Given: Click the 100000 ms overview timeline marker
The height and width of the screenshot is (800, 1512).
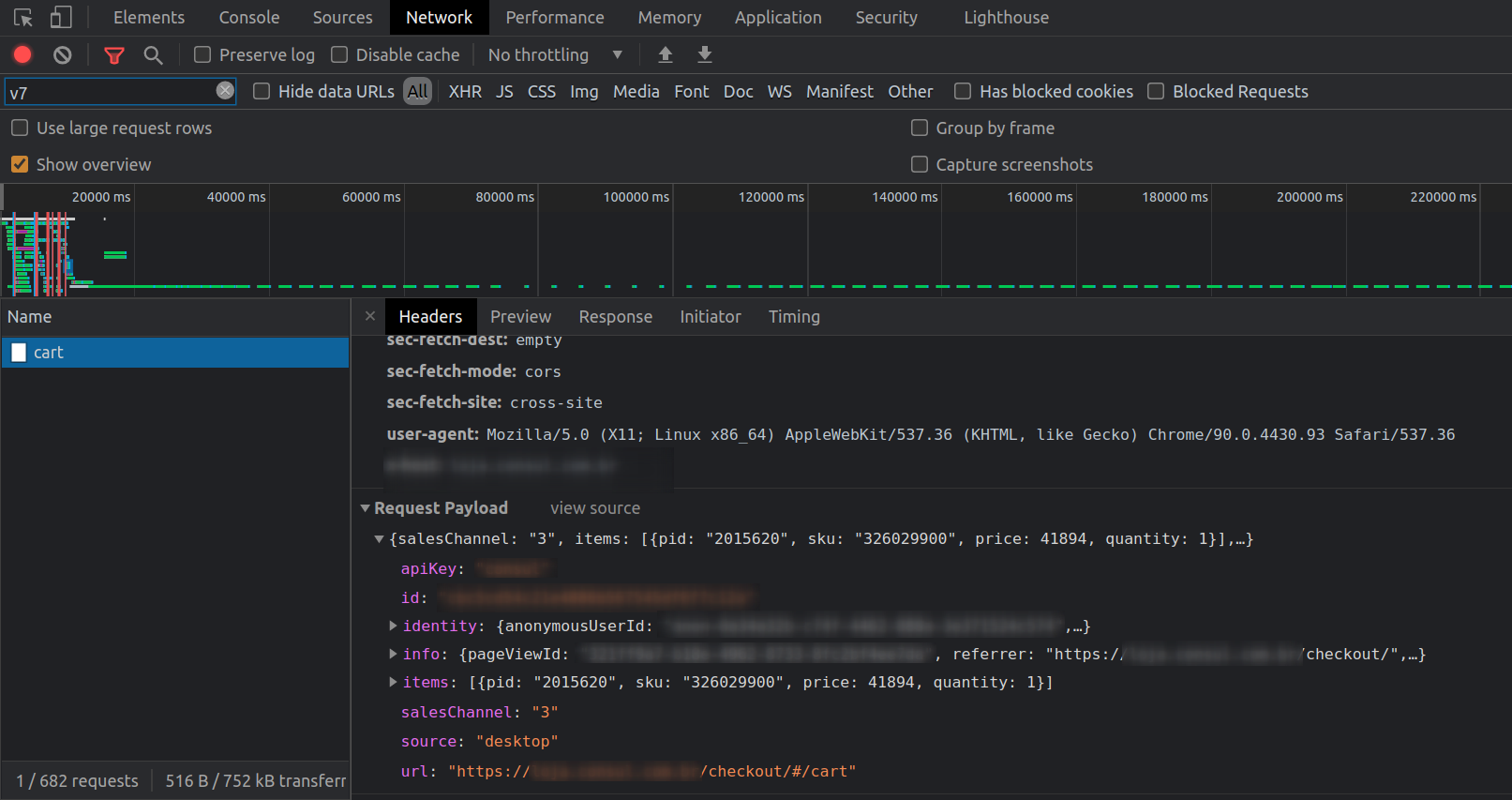Looking at the screenshot, I should click(x=636, y=197).
